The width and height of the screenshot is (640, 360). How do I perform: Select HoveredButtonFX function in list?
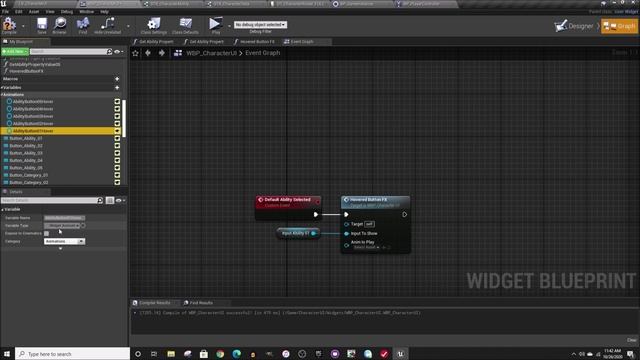[26, 71]
